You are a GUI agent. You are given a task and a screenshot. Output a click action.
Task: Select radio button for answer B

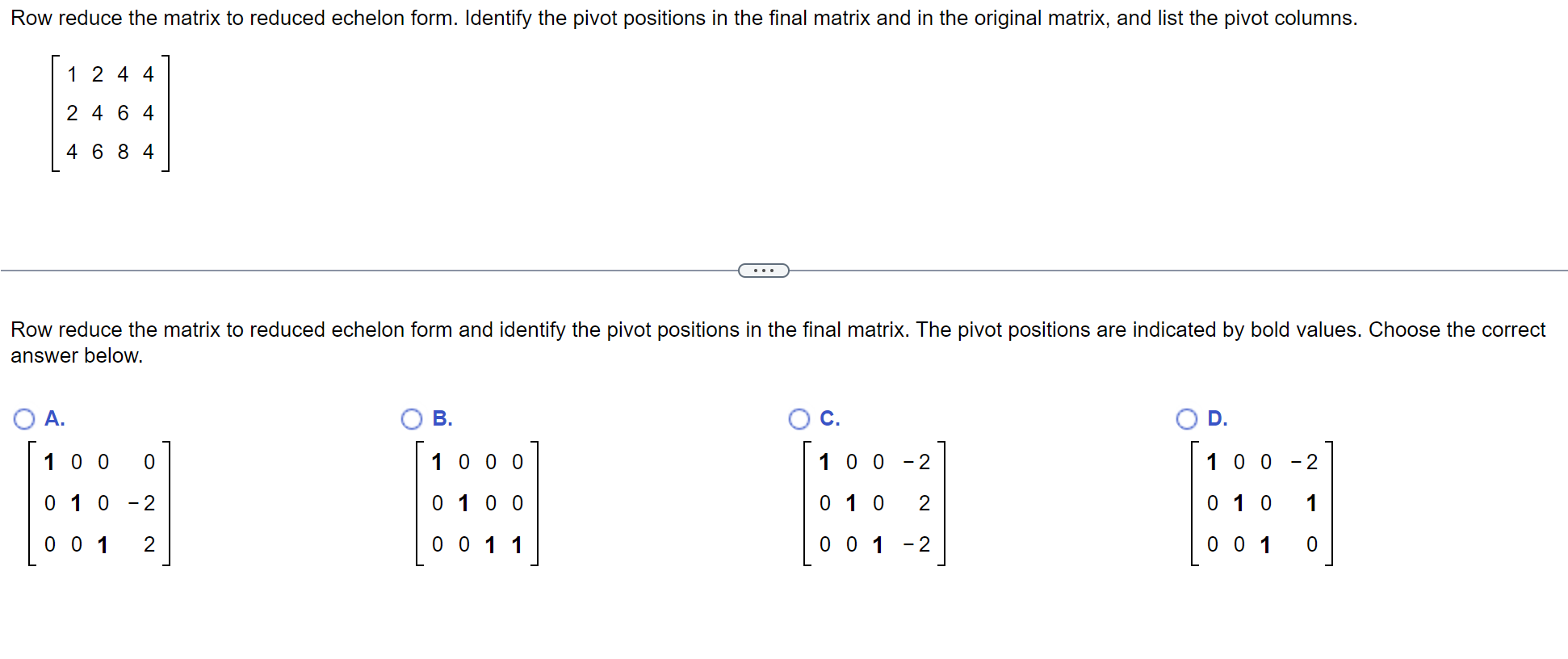click(413, 419)
